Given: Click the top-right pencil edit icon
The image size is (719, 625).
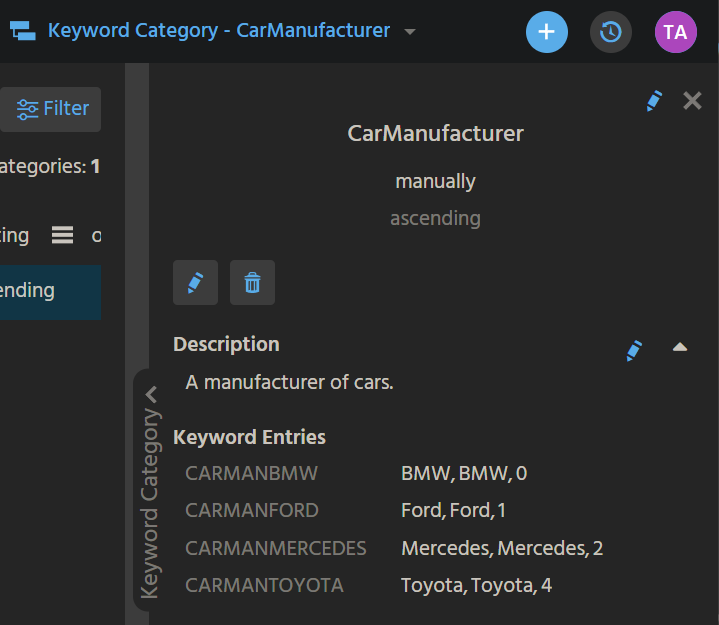Looking at the screenshot, I should [x=654, y=101].
